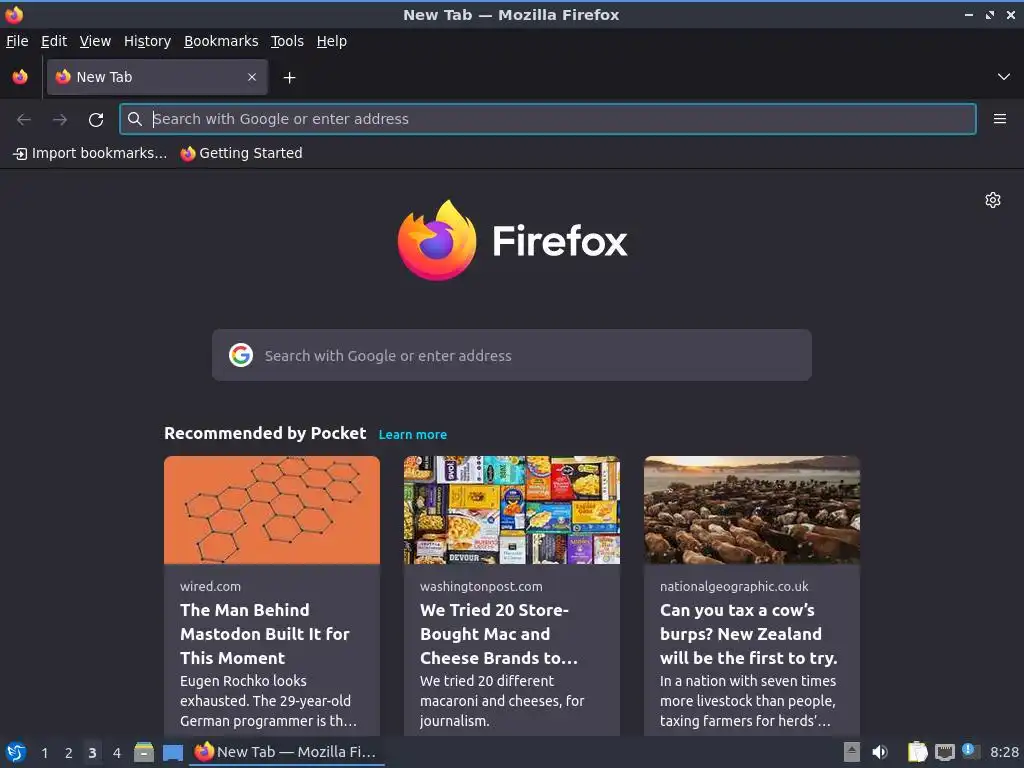Open the Lubuntu start menu icon
The height and width of the screenshot is (768, 1024).
click(x=16, y=752)
